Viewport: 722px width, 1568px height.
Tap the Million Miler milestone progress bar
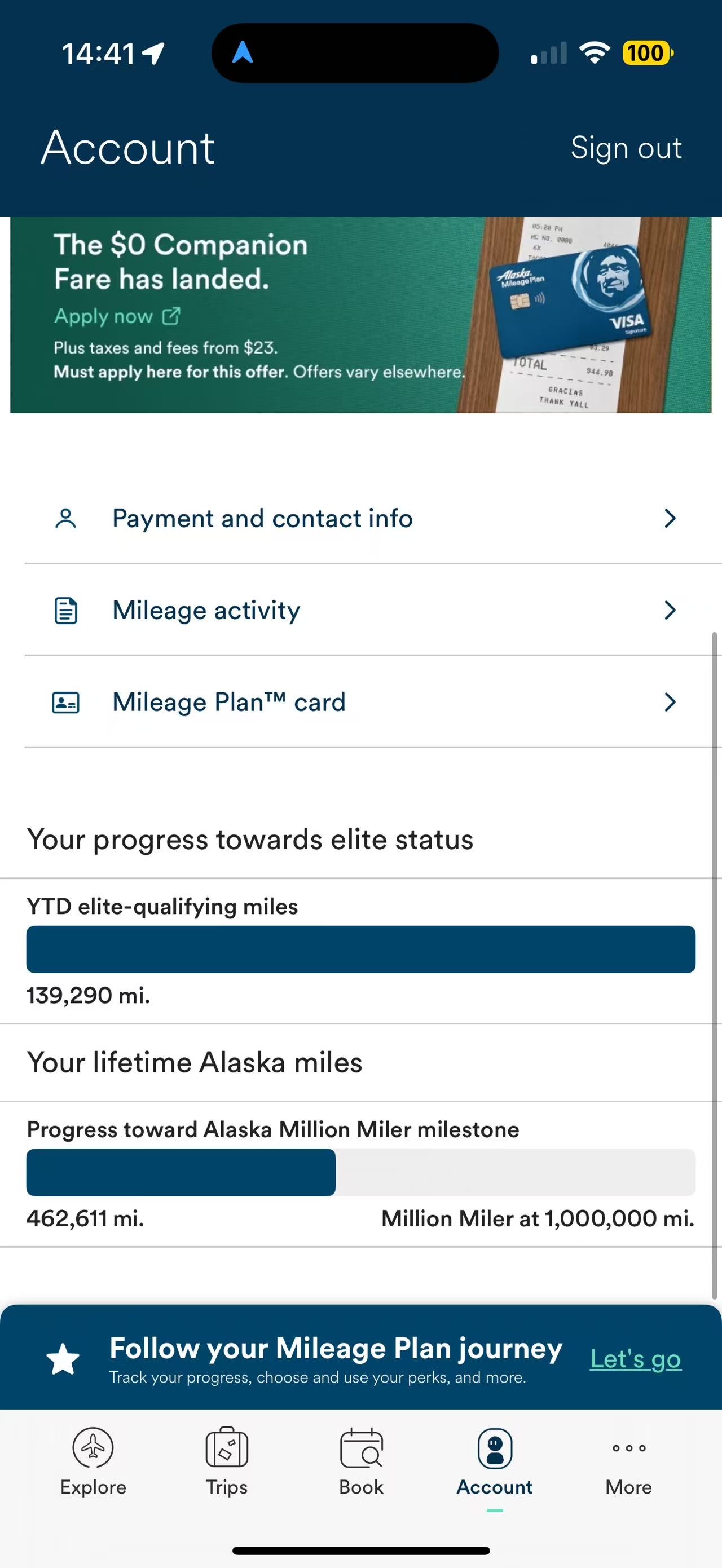[360, 1172]
